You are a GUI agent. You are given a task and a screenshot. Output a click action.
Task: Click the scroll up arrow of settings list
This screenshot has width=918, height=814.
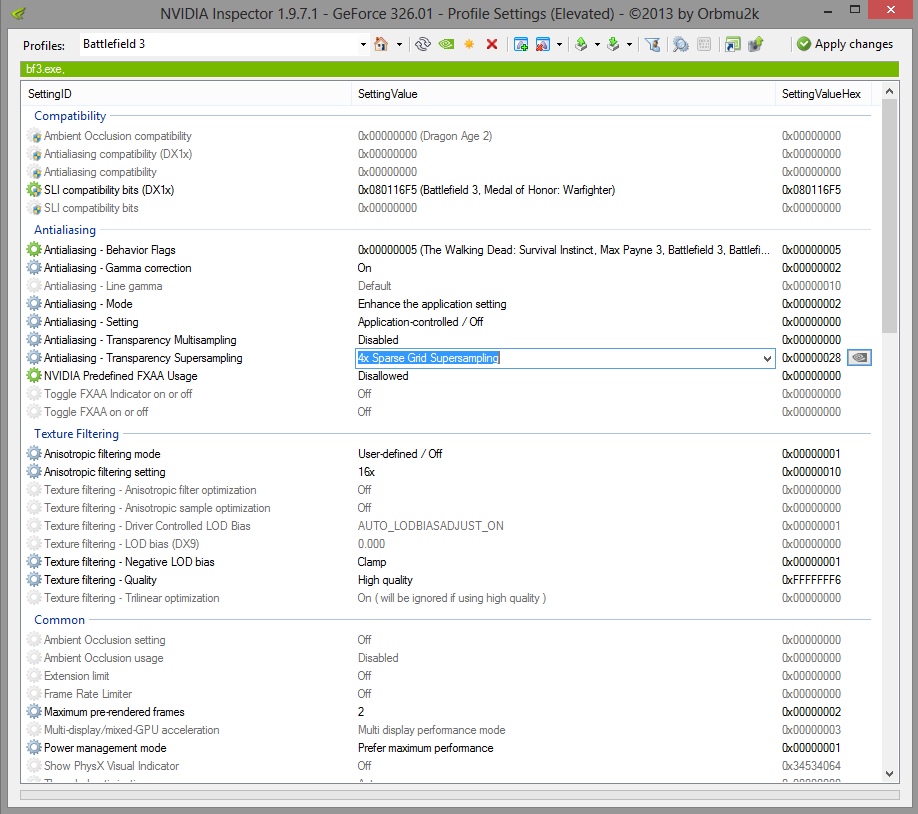(x=889, y=91)
